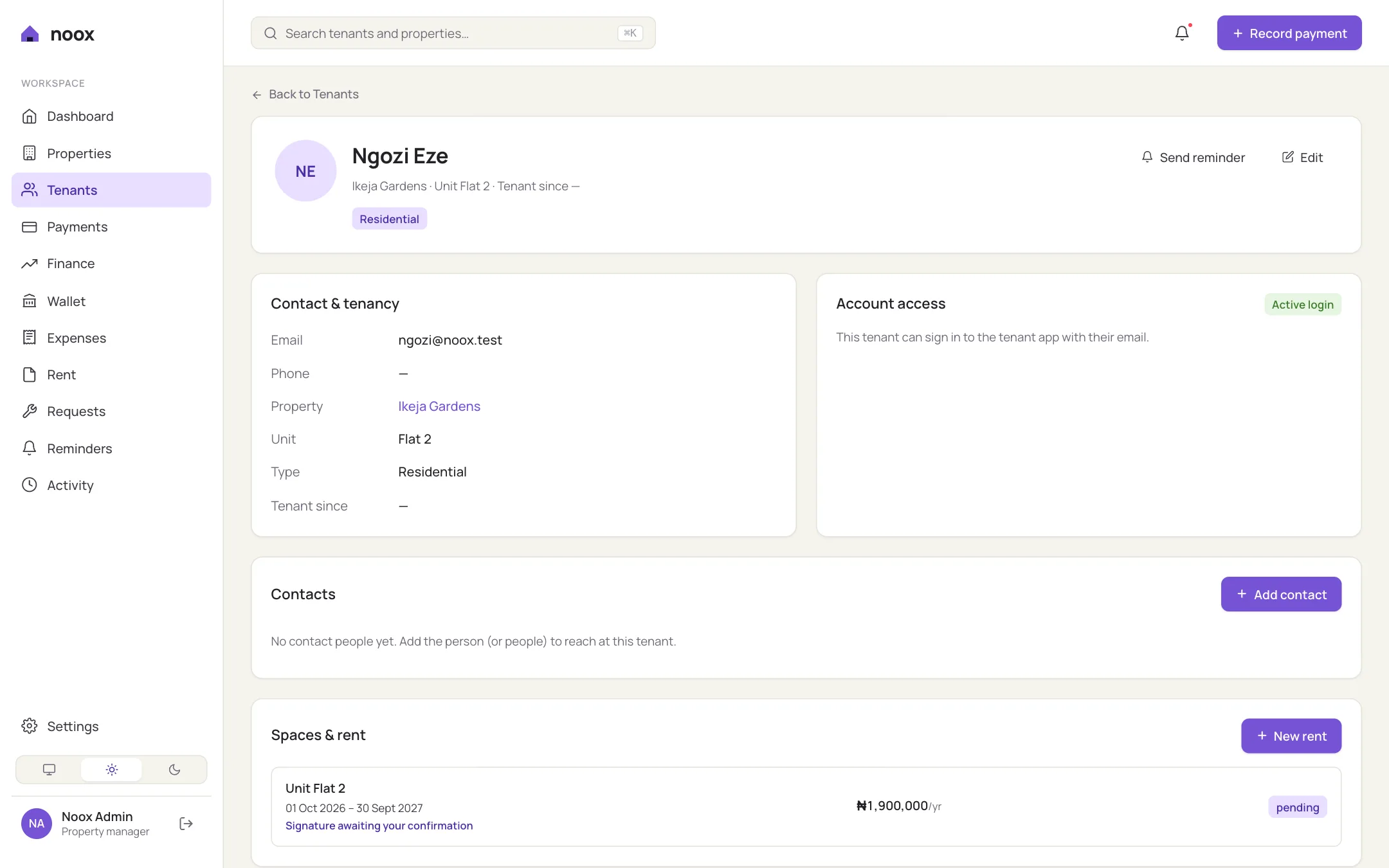Click the Wallet bank icon
The image size is (1389, 868).
[x=30, y=301]
